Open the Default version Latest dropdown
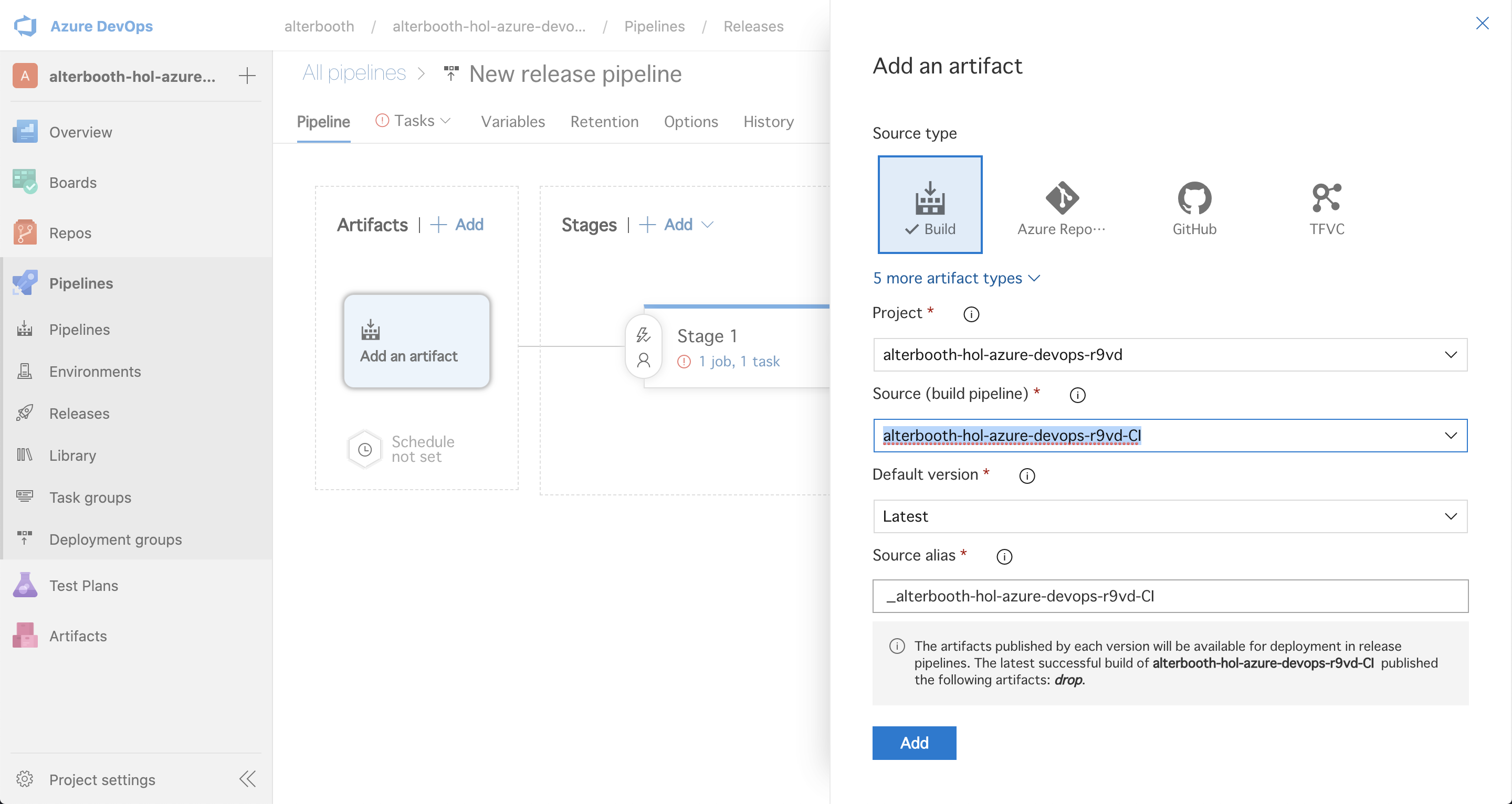This screenshot has height=804, width=1512. click(1170, 516)
